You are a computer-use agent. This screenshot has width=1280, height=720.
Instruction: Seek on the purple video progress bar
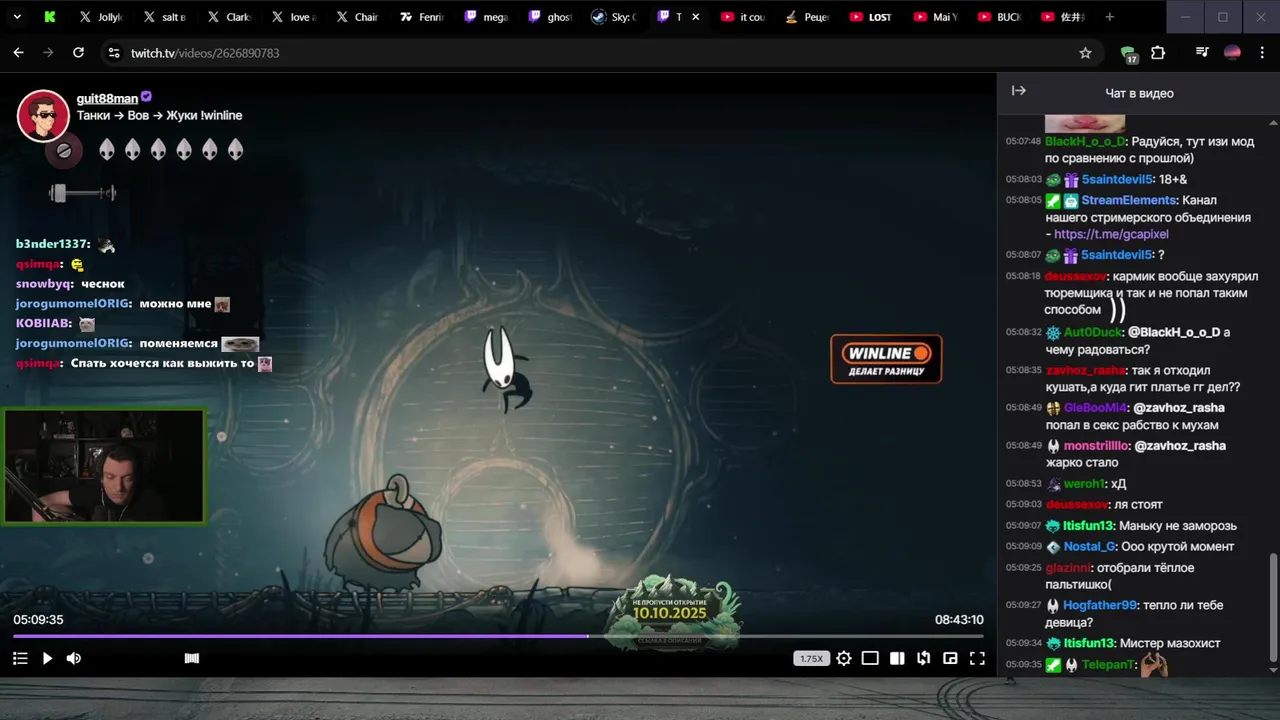tap(498, 636)
